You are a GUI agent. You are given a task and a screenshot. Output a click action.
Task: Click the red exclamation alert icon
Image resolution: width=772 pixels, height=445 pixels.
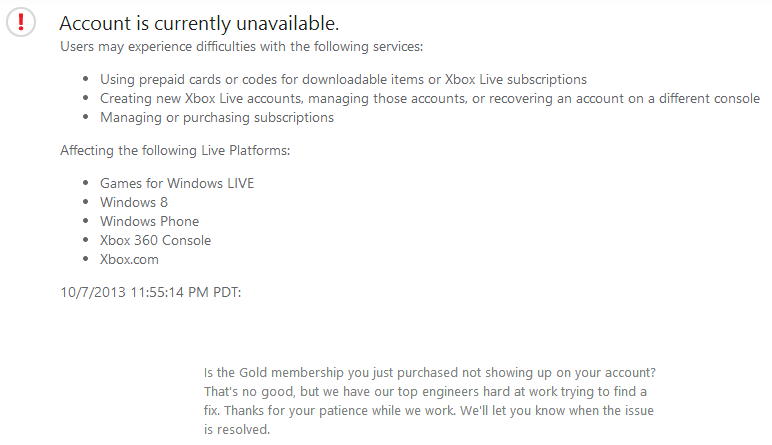[21, 23]
